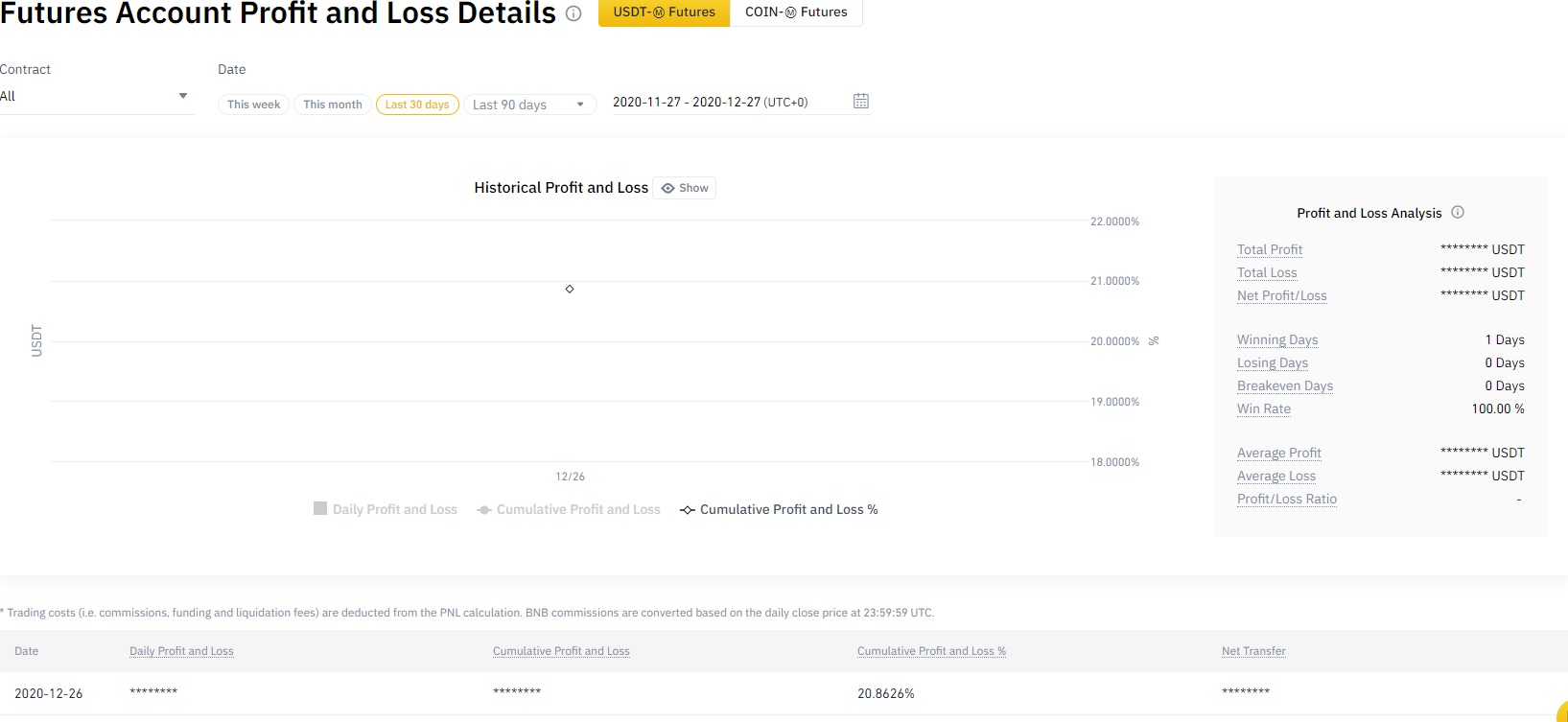Select the 2020-12-26 table row date
This screenshot has width=1568, height=722.
(x=49, y=693)
